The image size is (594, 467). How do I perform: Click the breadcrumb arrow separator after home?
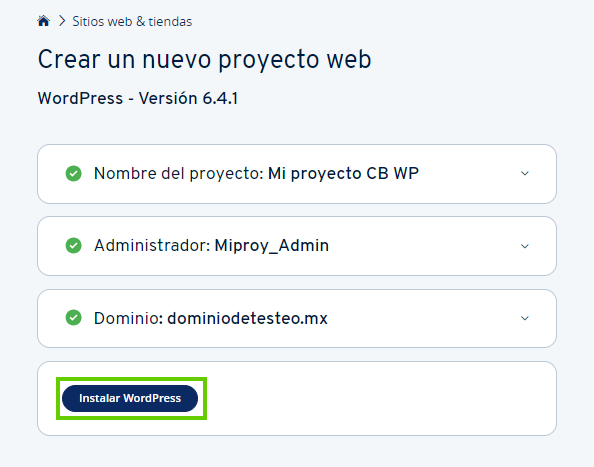[x=62, y=21]
